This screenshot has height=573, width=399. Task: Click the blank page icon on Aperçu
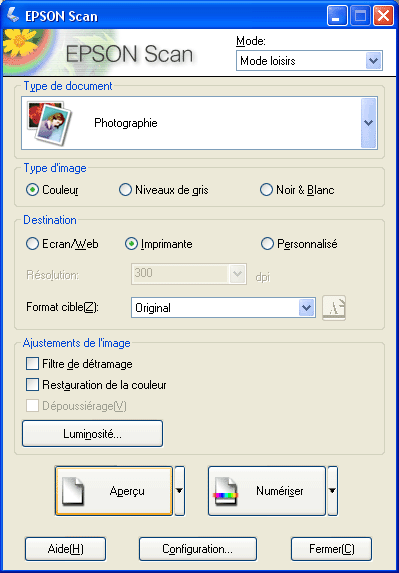(72, 492)
